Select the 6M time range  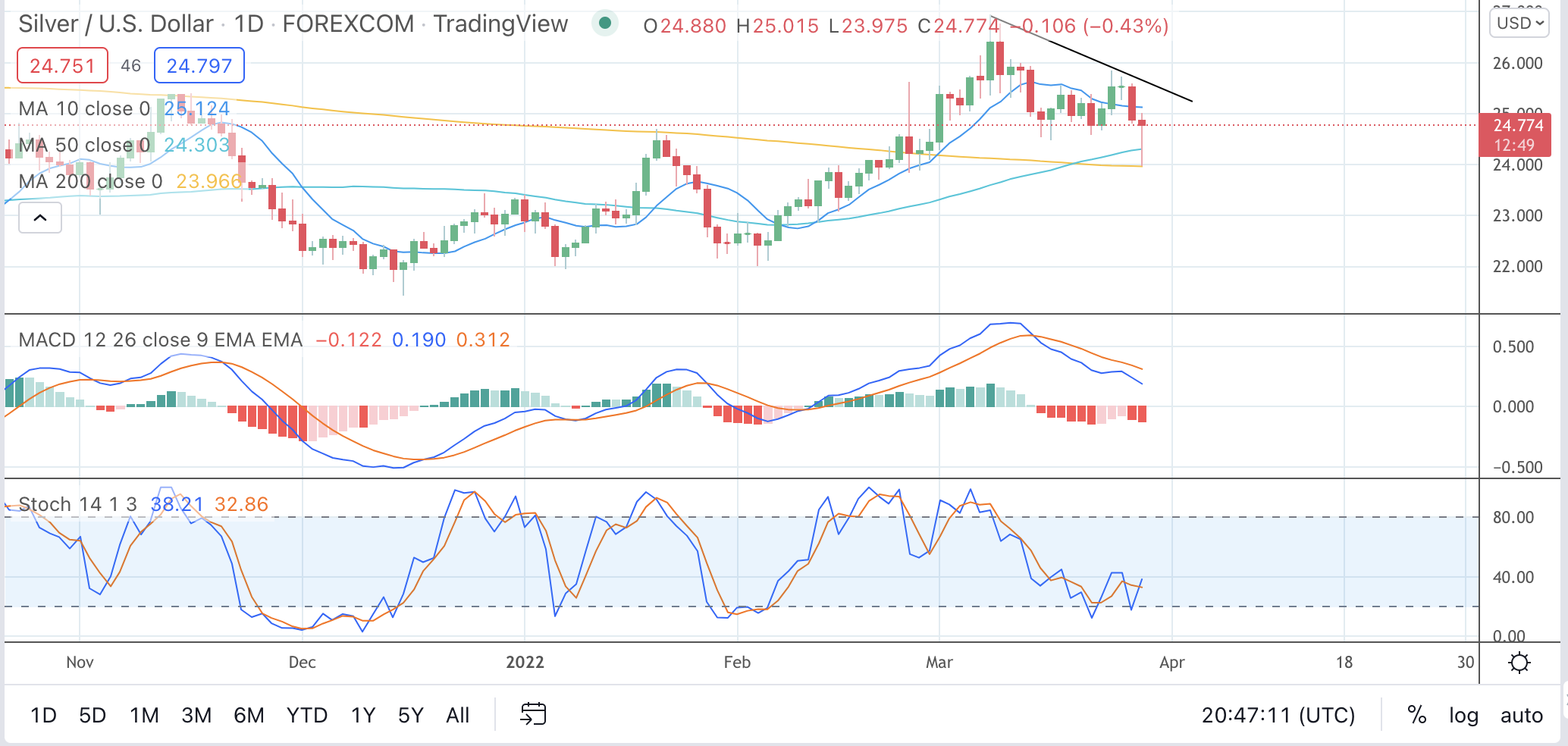click(249, 715)
